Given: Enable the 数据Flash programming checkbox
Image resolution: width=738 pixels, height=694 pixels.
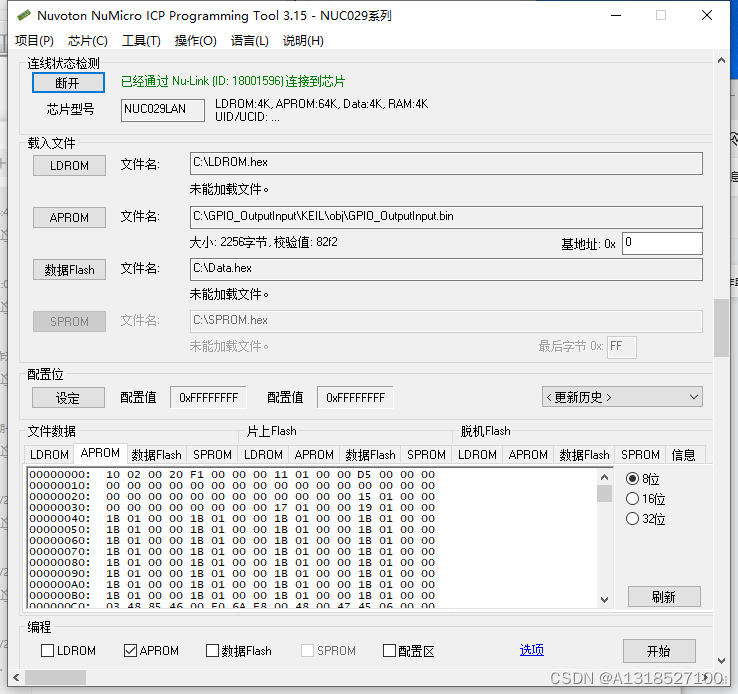Looking at the screenshot, I should pos(213,651).
